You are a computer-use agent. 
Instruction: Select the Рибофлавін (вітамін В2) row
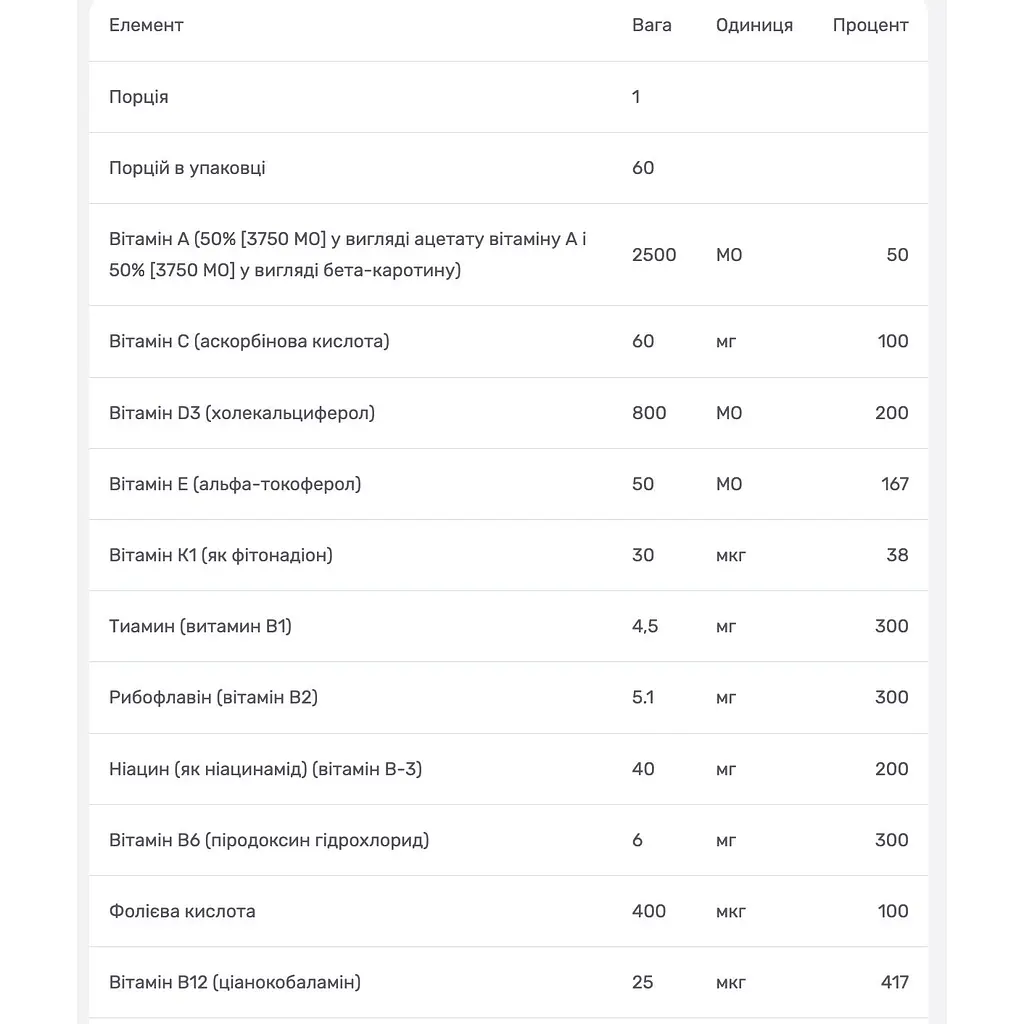[508, 697]
